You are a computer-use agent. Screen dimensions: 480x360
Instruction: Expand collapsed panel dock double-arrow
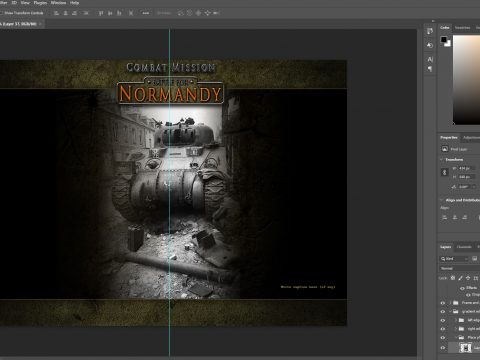pyautogui.click(x=433, y=21)
